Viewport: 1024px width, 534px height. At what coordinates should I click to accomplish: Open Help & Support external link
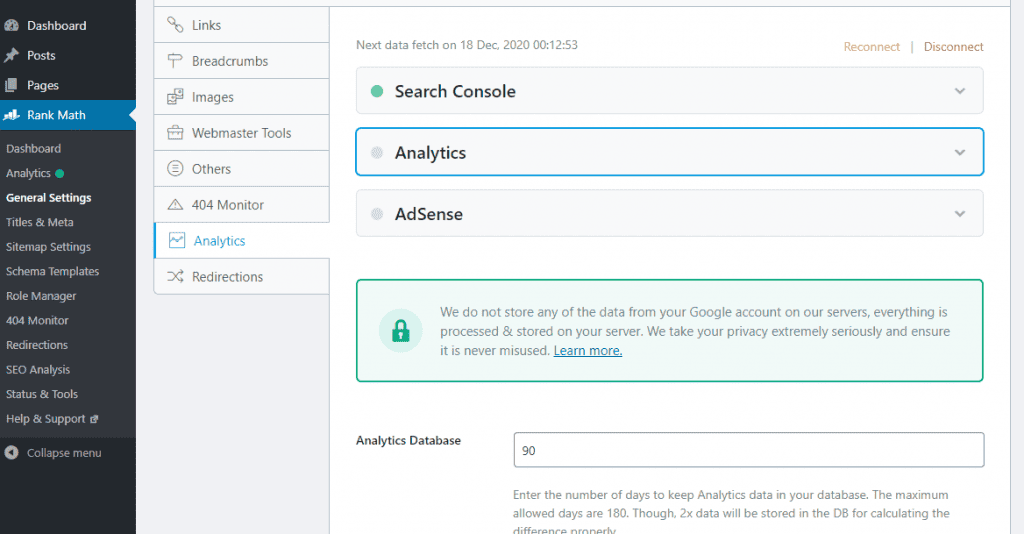click(52, 419)
